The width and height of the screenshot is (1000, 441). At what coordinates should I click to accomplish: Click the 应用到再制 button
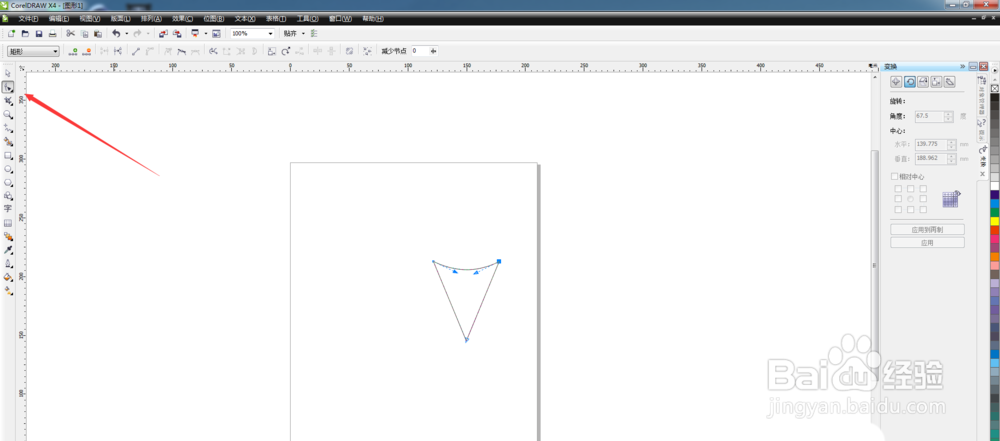tap(927, 229)
